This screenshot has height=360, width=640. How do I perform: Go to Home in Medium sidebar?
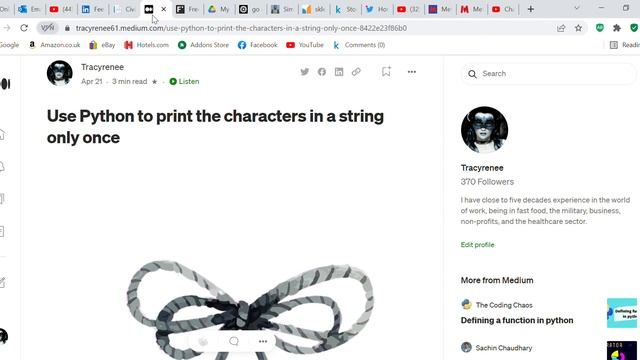[x=2, y=134]
